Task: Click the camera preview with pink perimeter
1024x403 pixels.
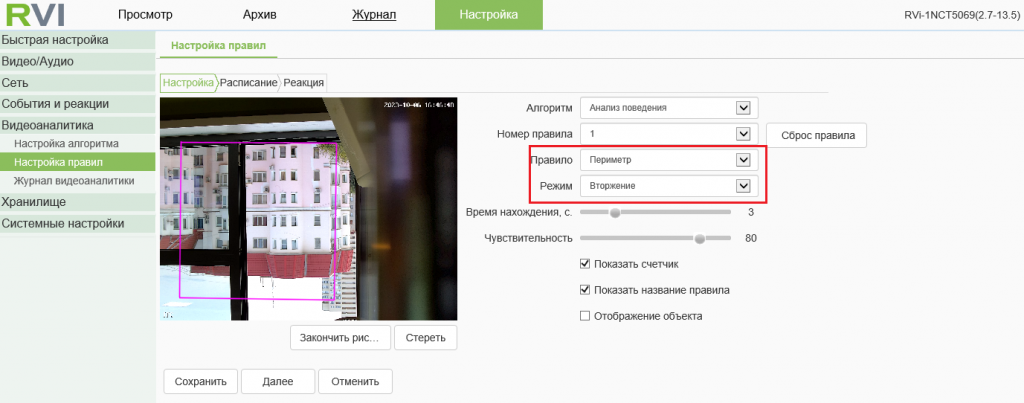Action: tap(308, 208)
